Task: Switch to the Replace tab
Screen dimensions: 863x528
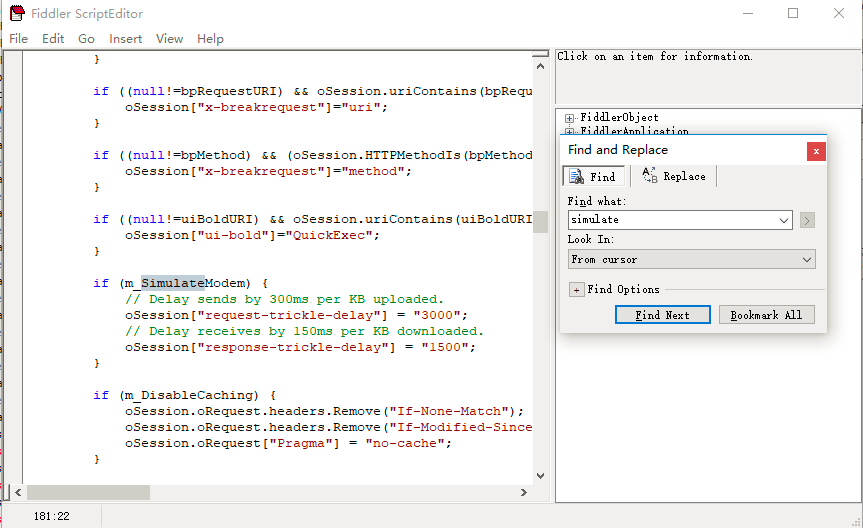Action: point(674,176)
